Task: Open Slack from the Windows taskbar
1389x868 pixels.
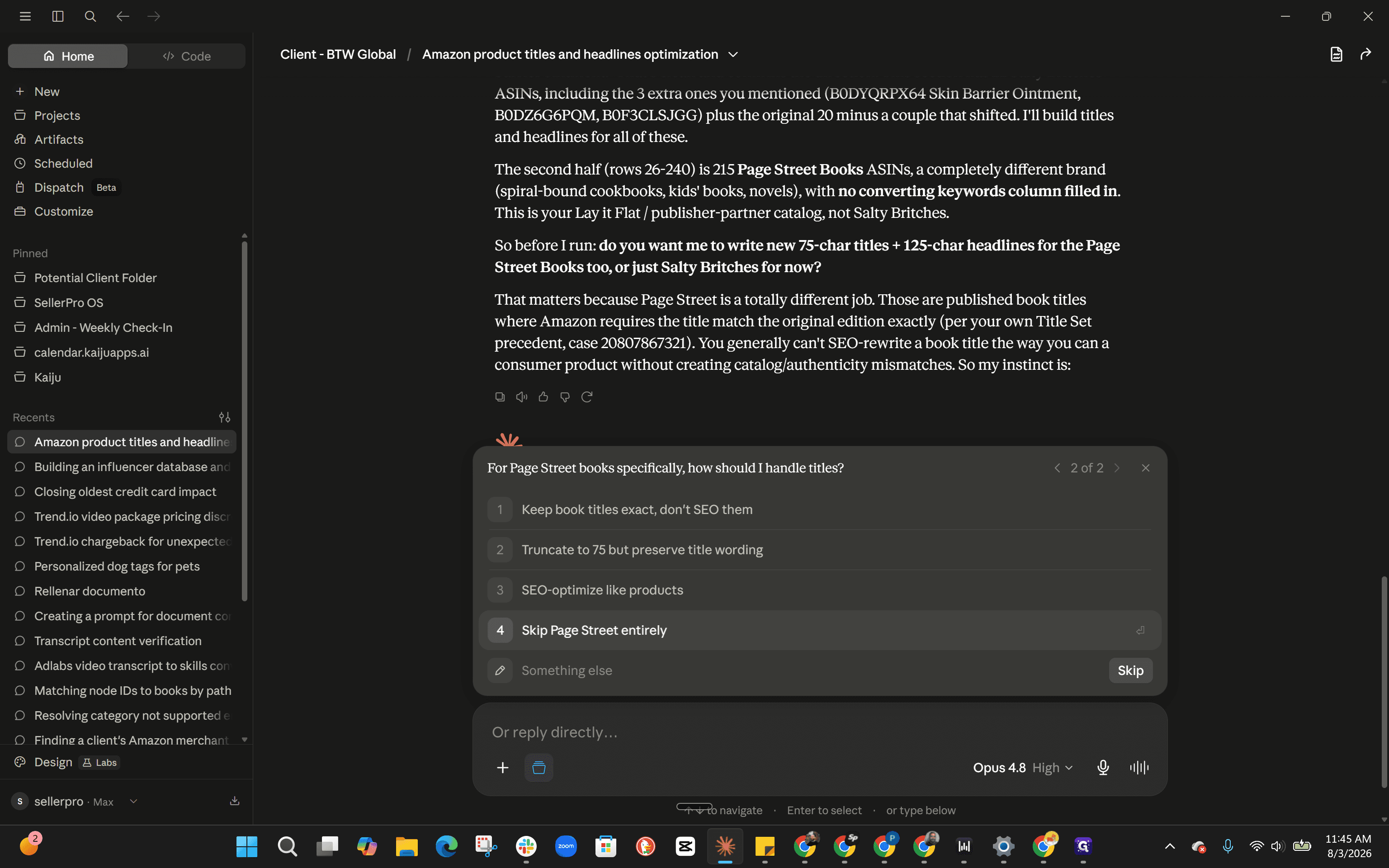Action: click(x=526, y=846)
